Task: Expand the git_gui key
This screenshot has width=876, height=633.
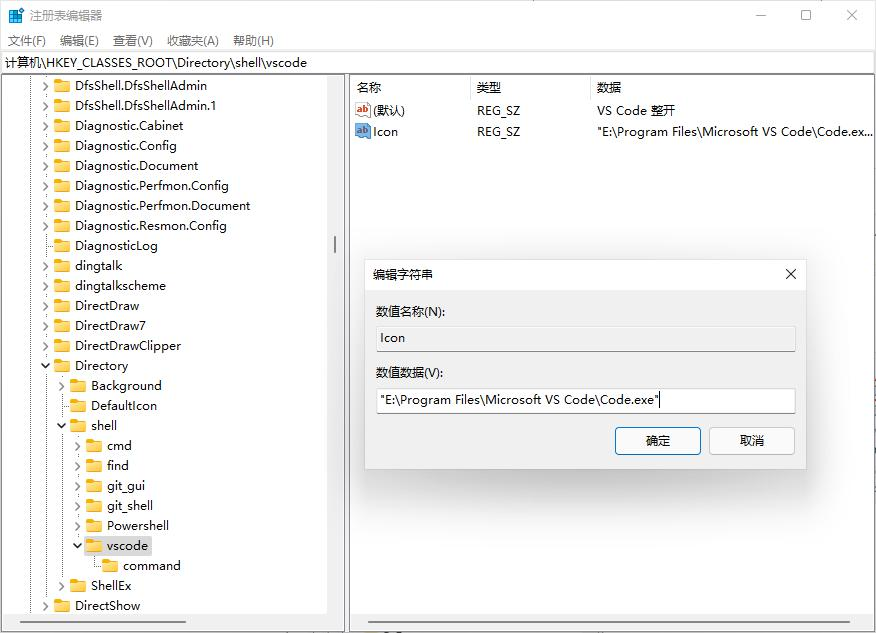Action: pyautogui.click(x=78, y=486)
